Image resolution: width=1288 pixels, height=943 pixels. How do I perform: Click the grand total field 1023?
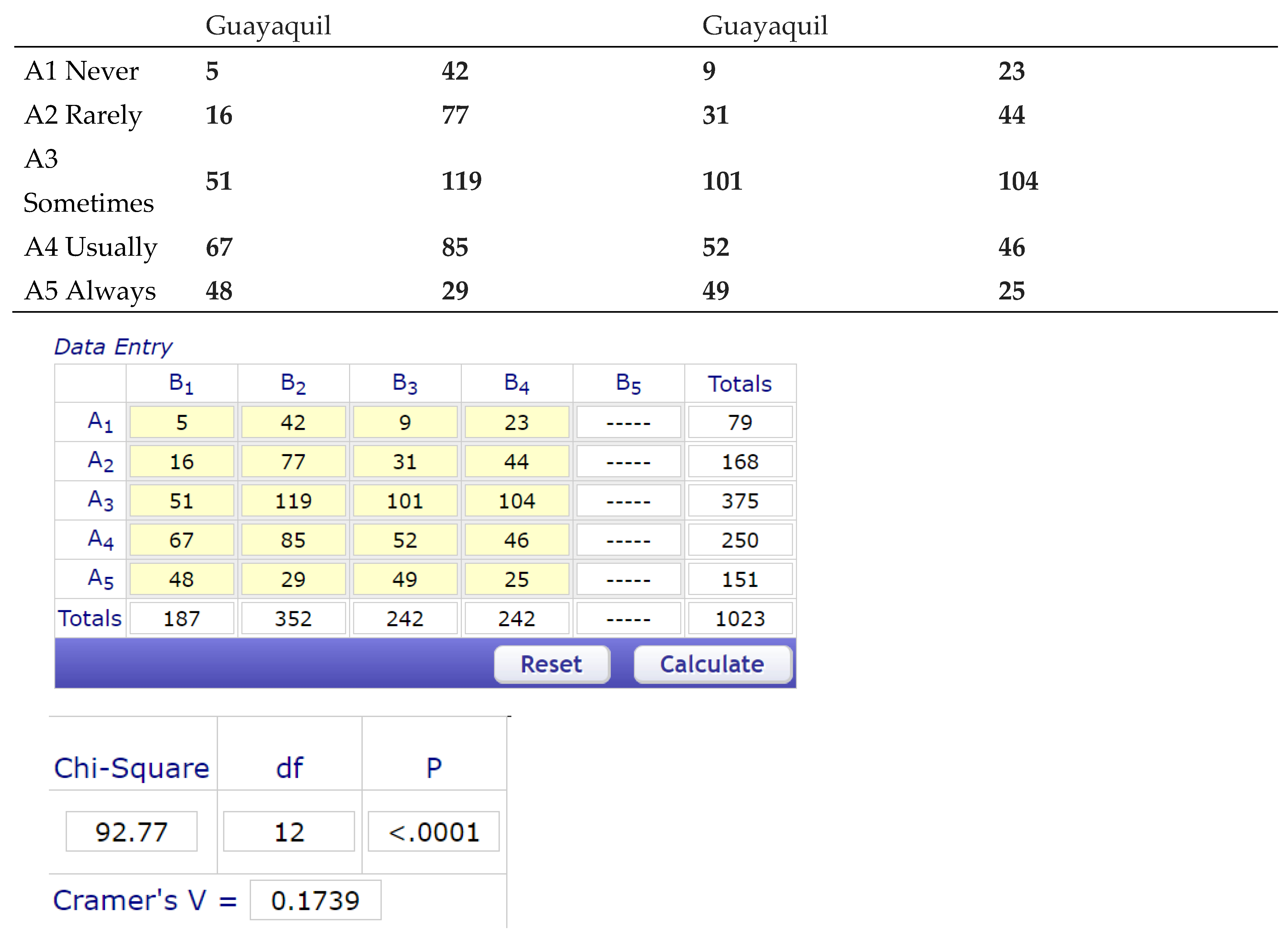tap(740, 618)
